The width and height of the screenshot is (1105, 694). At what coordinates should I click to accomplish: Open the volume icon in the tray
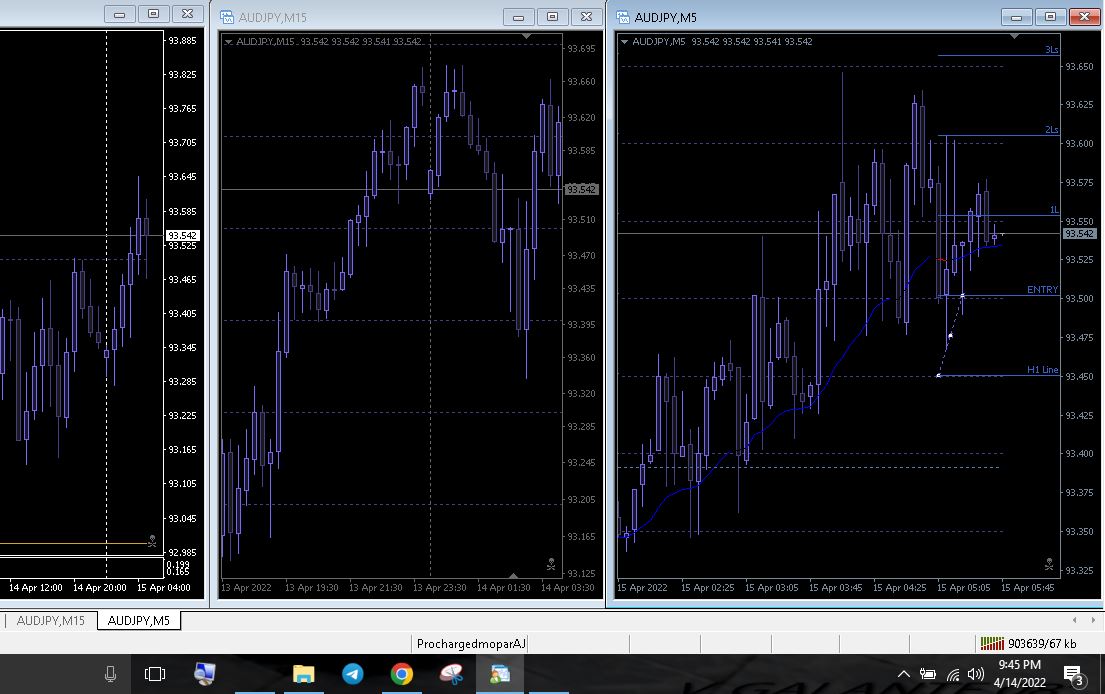pyautogui.click(x=976, y=675)
